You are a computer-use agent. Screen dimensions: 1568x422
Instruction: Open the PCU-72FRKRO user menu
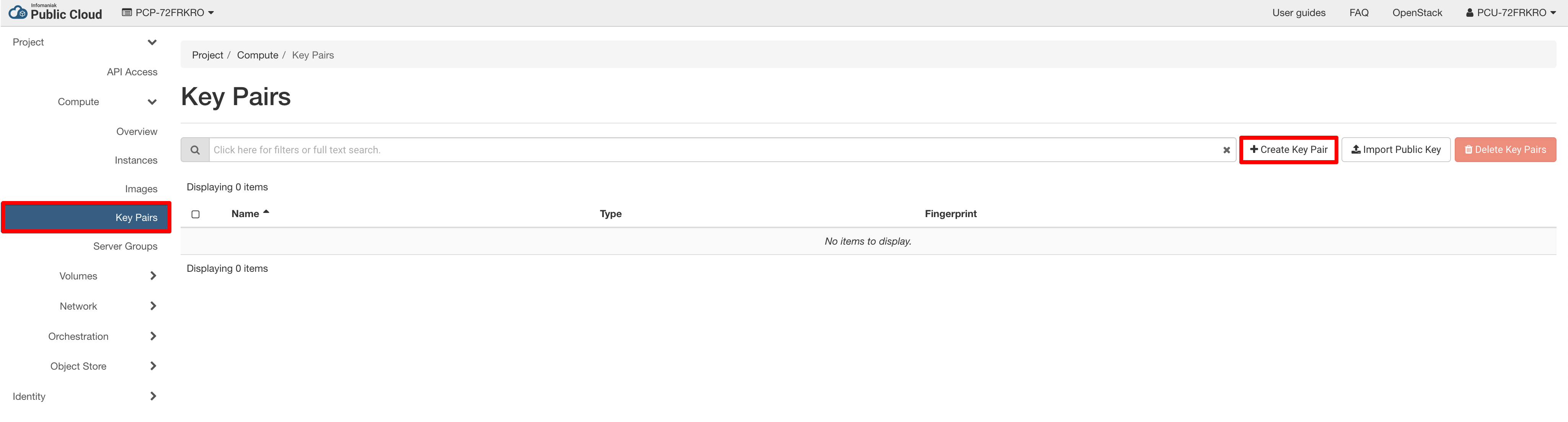(1511, 13)
